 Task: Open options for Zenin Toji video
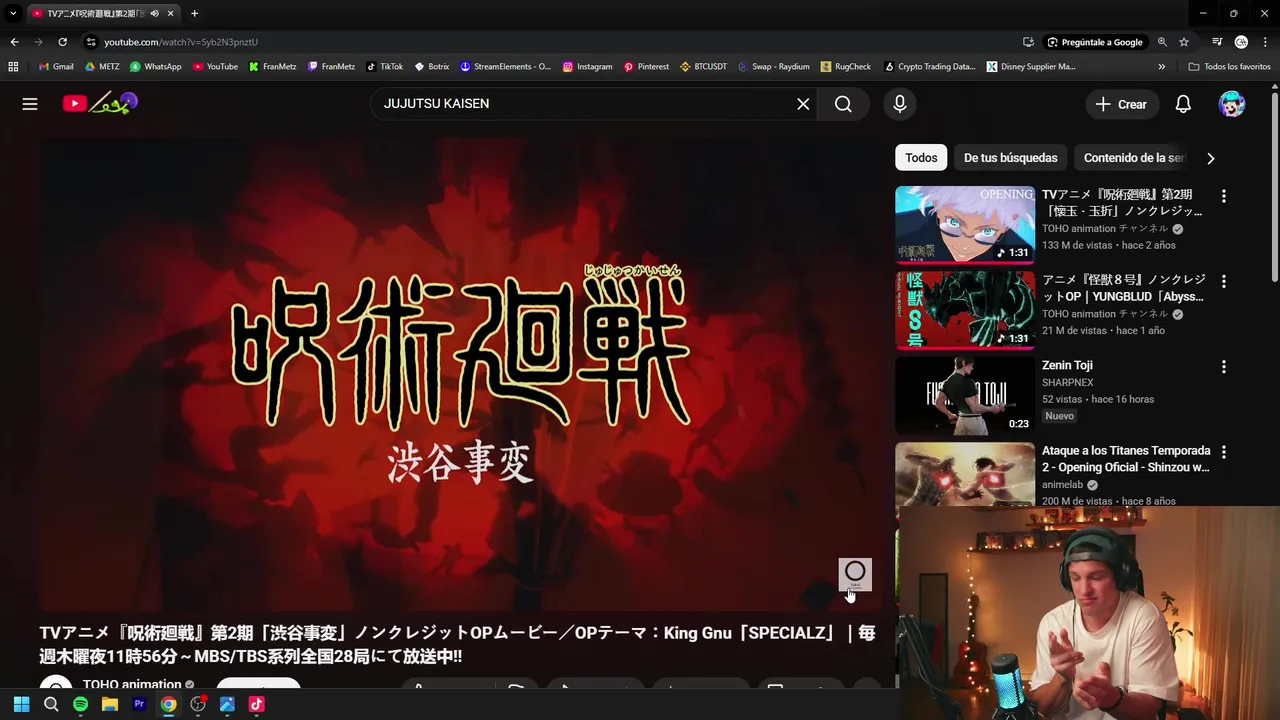tap(1223, 367)
